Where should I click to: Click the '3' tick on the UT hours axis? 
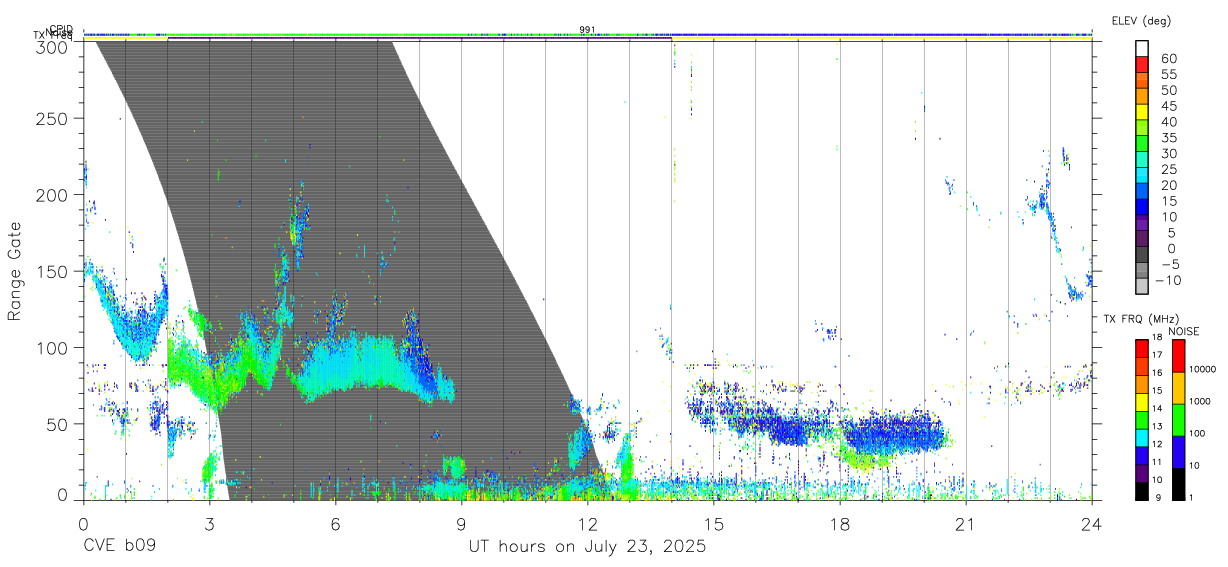[x=209, y=523]
